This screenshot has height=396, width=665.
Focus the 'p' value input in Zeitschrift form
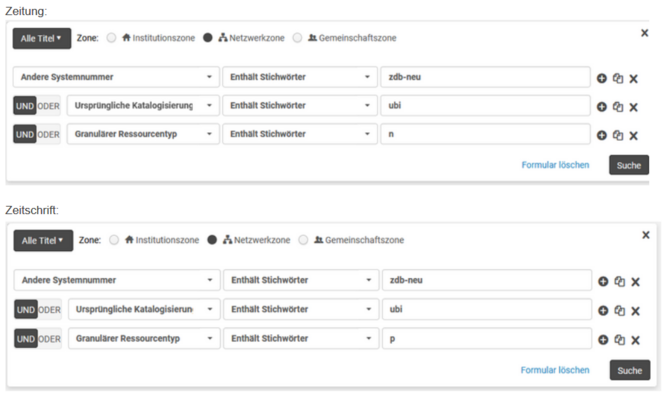(487, 338)
